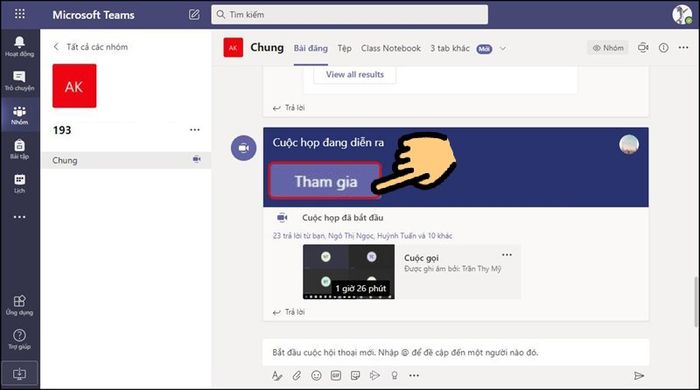Screen dimensions: 700x390
Task: Expand the 3 tab khác dropdown chevron
Action: [x=503, y=49]
